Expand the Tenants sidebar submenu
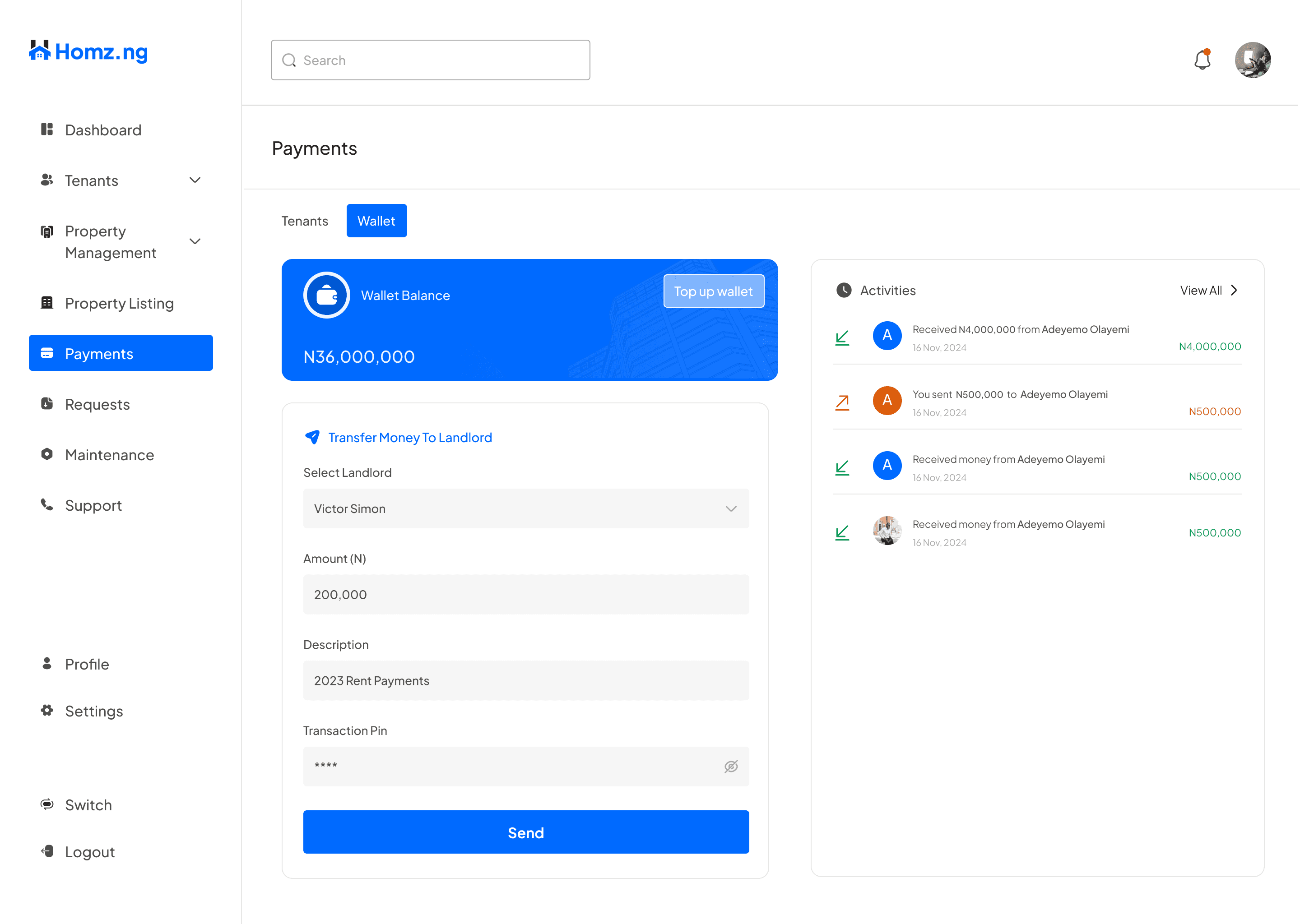1300x924 pixels. coord(195,180)
